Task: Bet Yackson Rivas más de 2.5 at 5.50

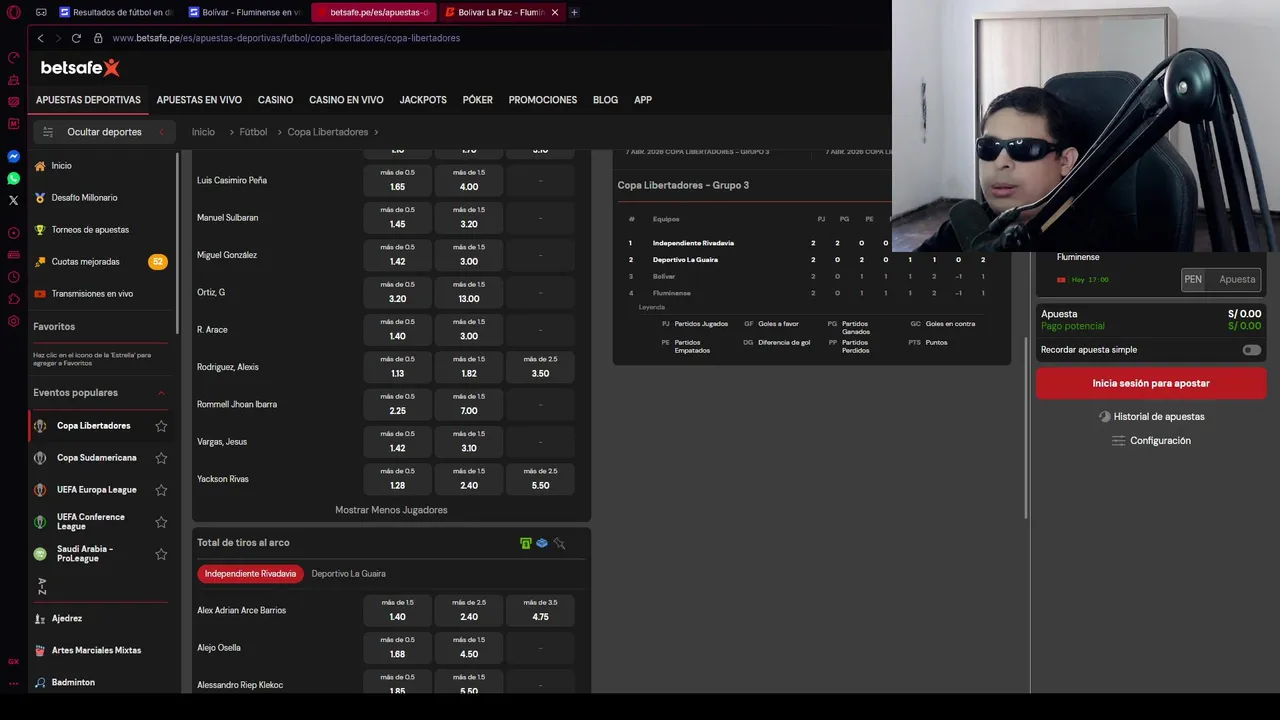Action: point(540,479)
